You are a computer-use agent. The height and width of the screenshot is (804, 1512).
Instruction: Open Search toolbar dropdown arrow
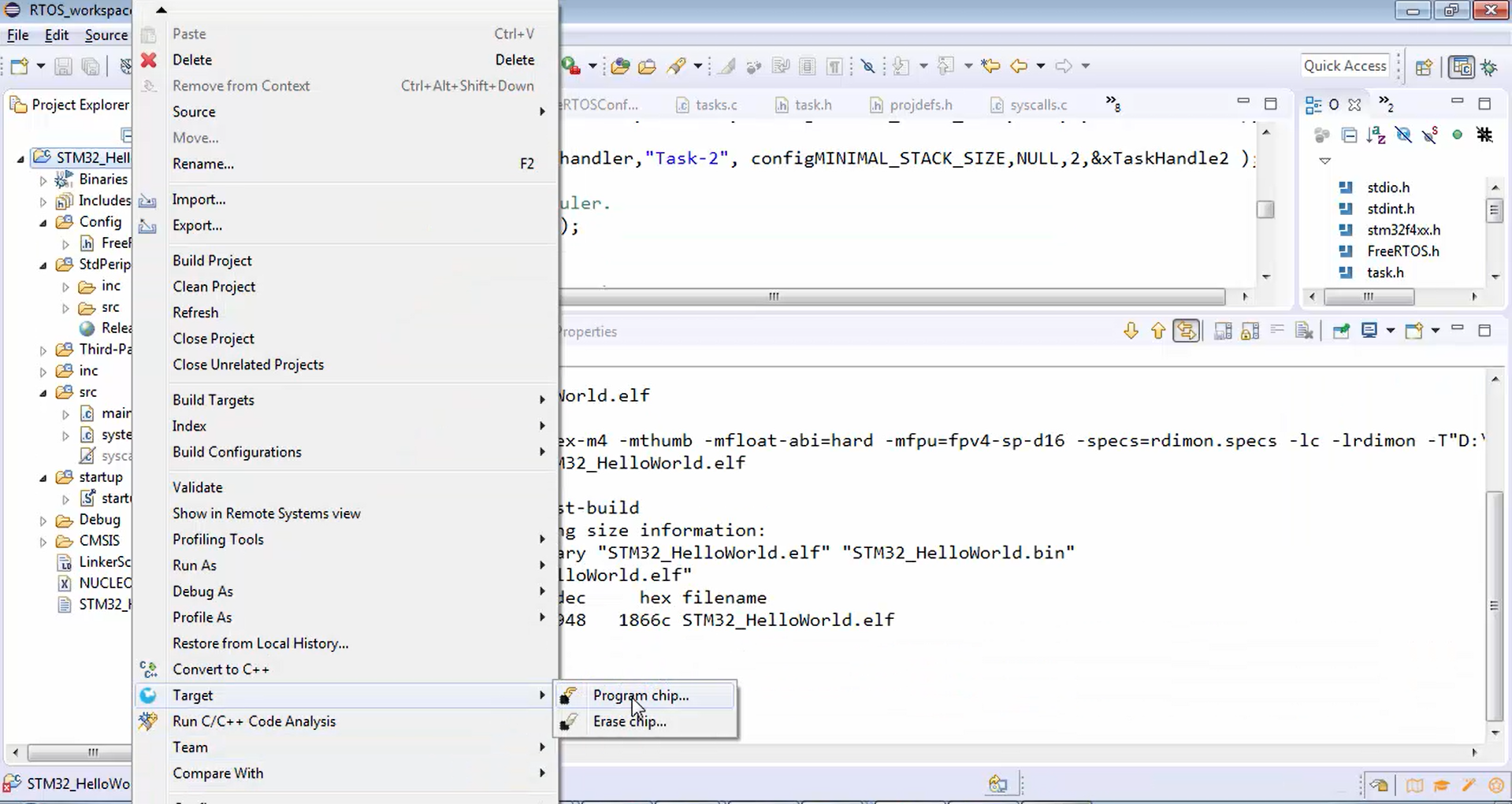tap(697, 66)
